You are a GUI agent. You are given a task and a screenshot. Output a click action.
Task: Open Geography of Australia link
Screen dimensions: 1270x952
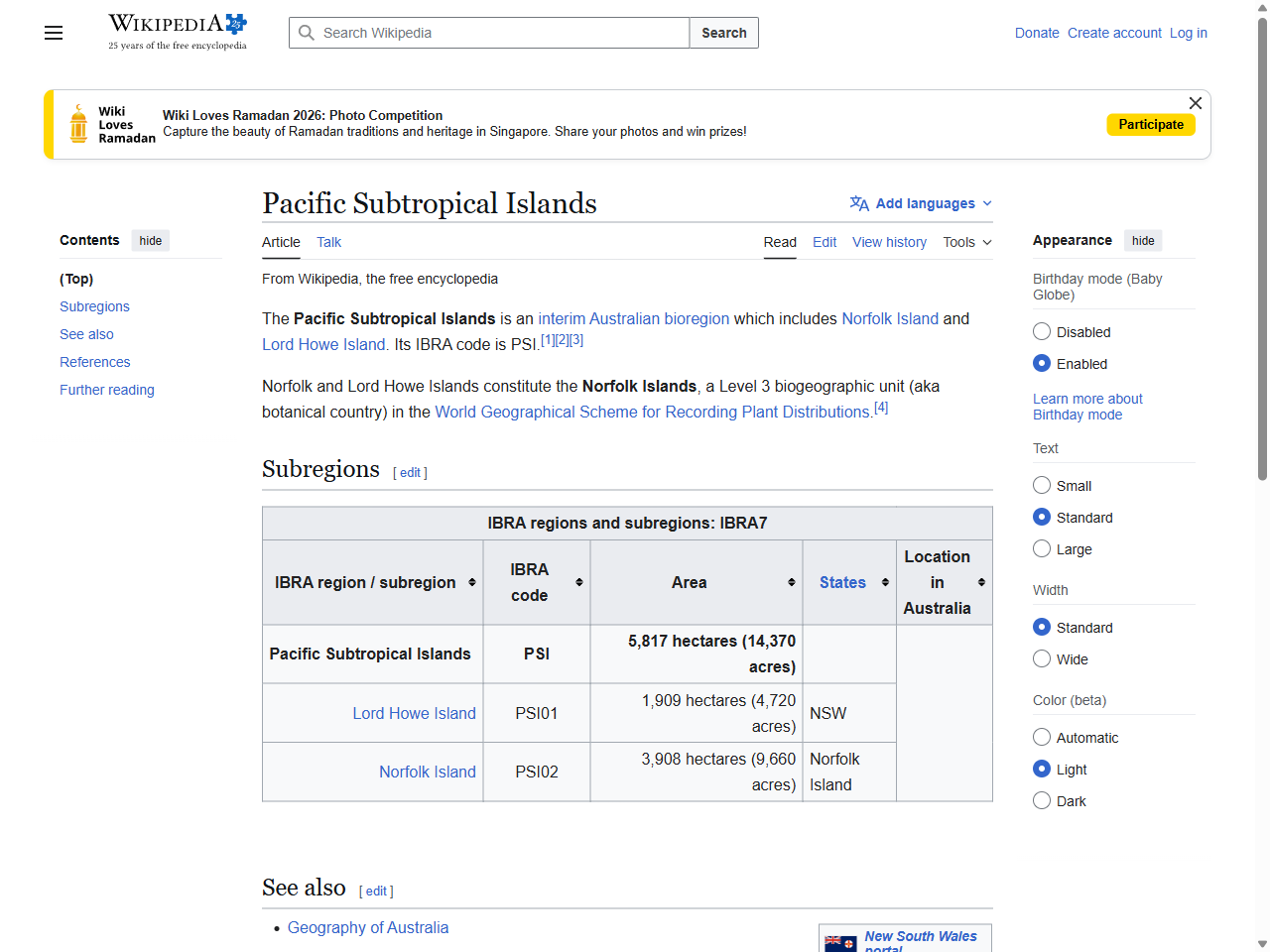pyautogui.click(x=368, y=927)
